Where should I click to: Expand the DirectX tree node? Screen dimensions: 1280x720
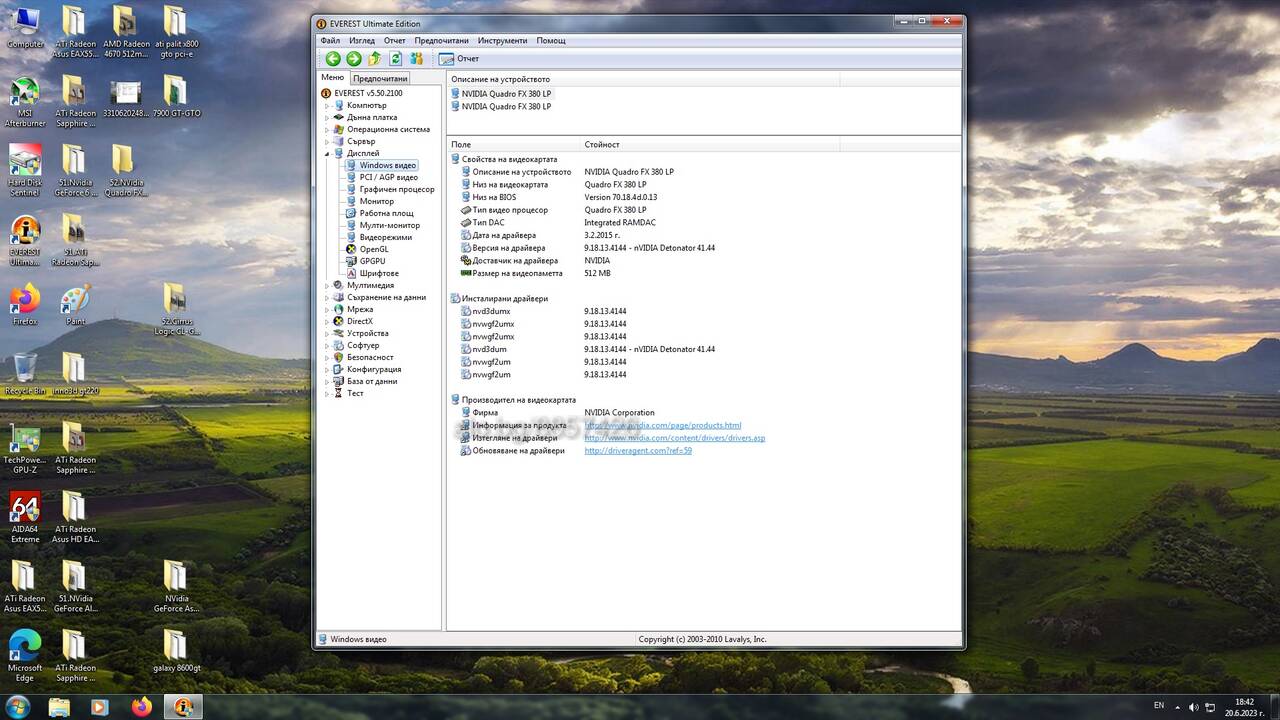coord(327,321)
